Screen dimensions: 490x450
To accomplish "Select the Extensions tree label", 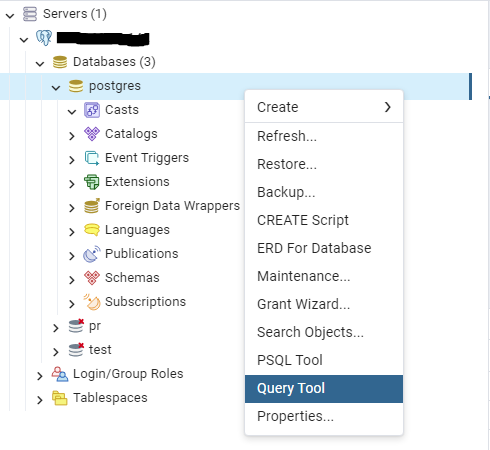I will coord(137,182).
